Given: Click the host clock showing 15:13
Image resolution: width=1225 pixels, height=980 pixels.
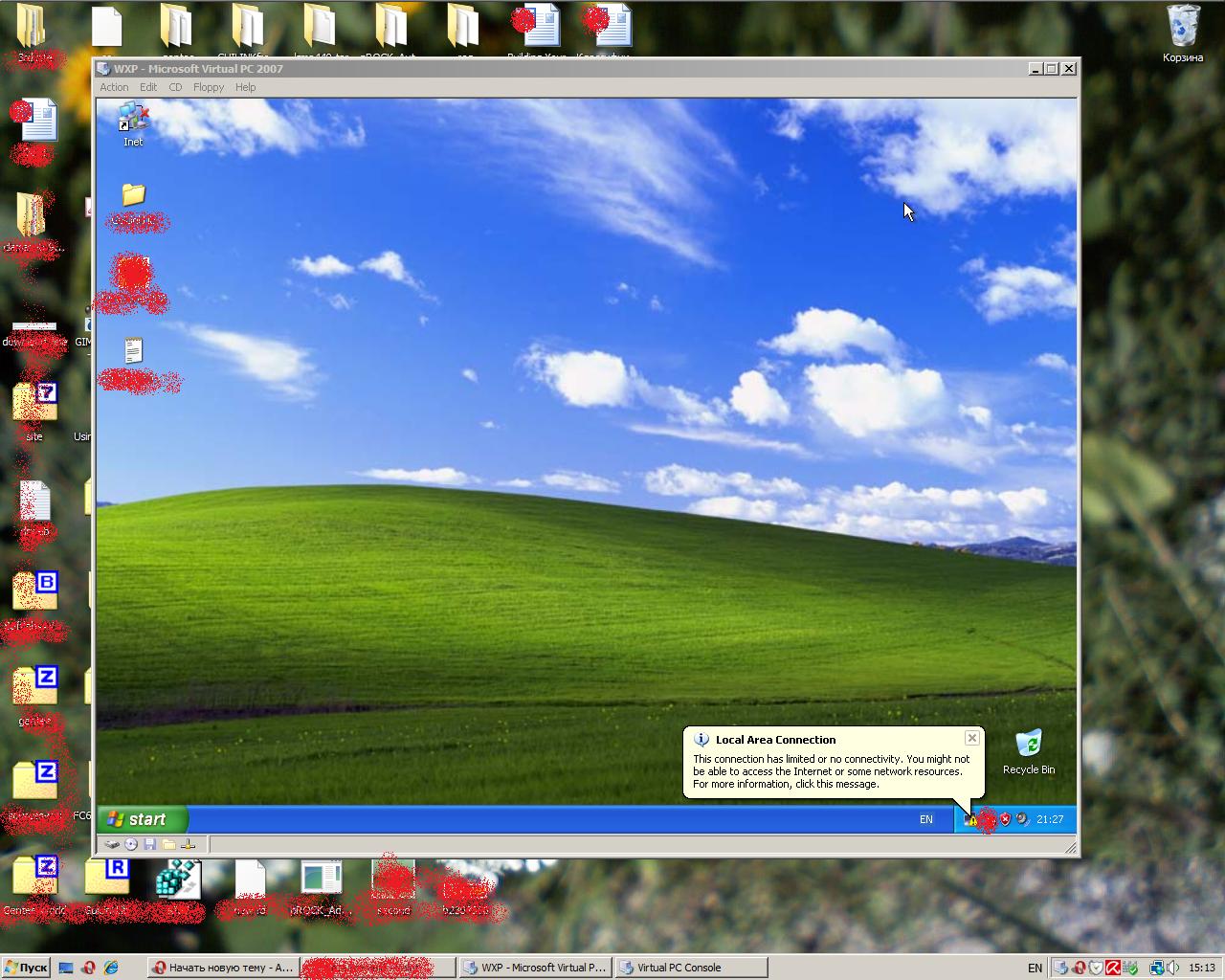Looking at the screenshot, I should [1202, 968].
